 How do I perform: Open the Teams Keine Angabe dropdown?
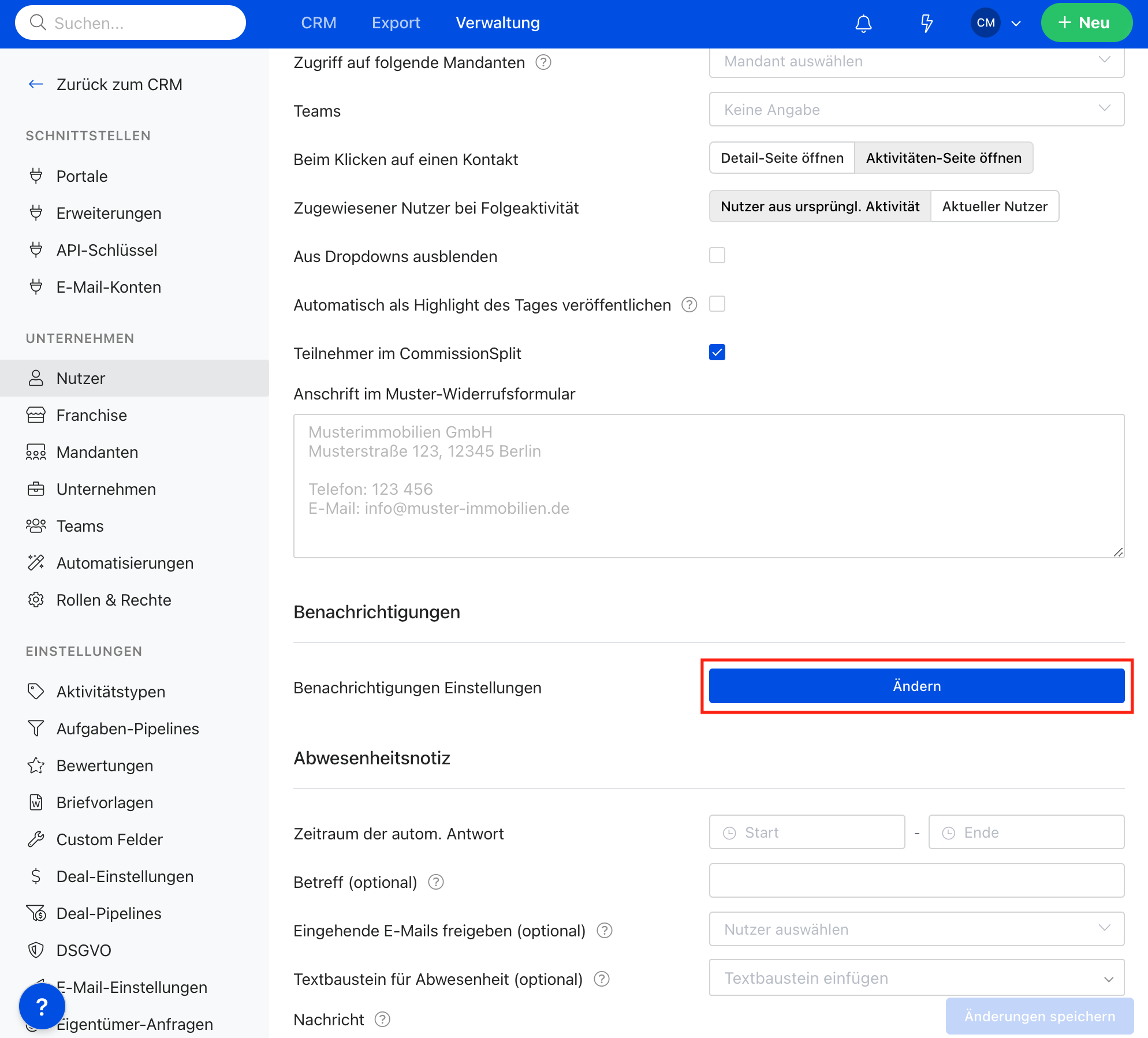(916, 109)
